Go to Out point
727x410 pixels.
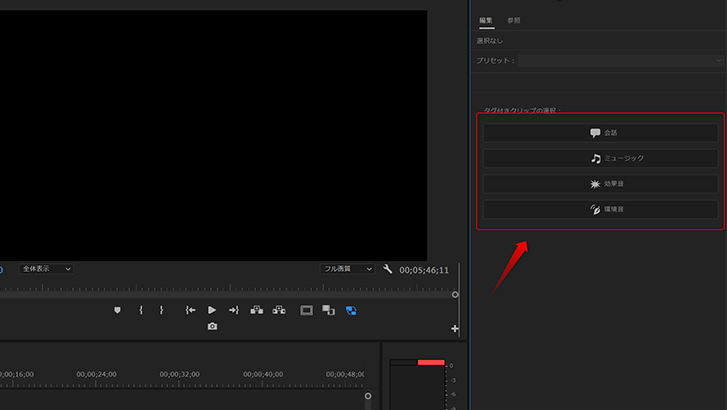tap(234, 310)
